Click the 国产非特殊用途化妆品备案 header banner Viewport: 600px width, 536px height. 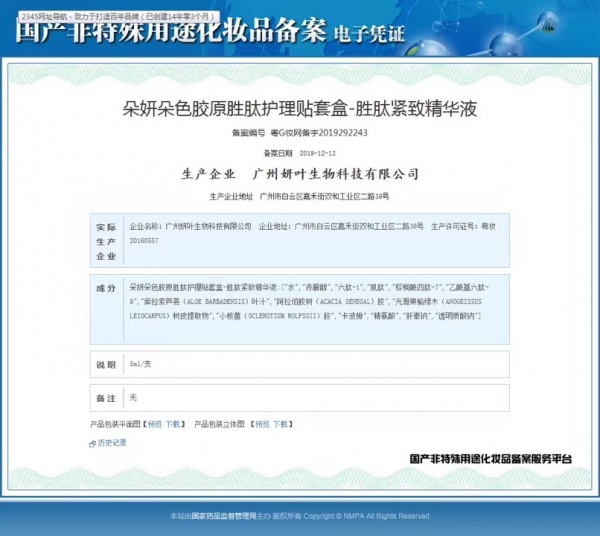click(170, 34)
